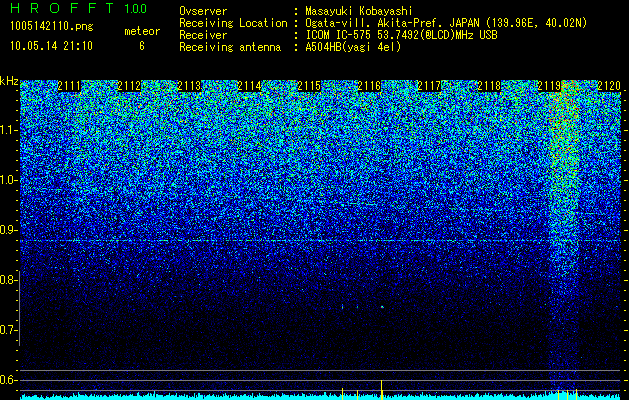The image size is (629, 400).
Task: Click the cyan signal level strip at bottom
Action: coord(320,396)
